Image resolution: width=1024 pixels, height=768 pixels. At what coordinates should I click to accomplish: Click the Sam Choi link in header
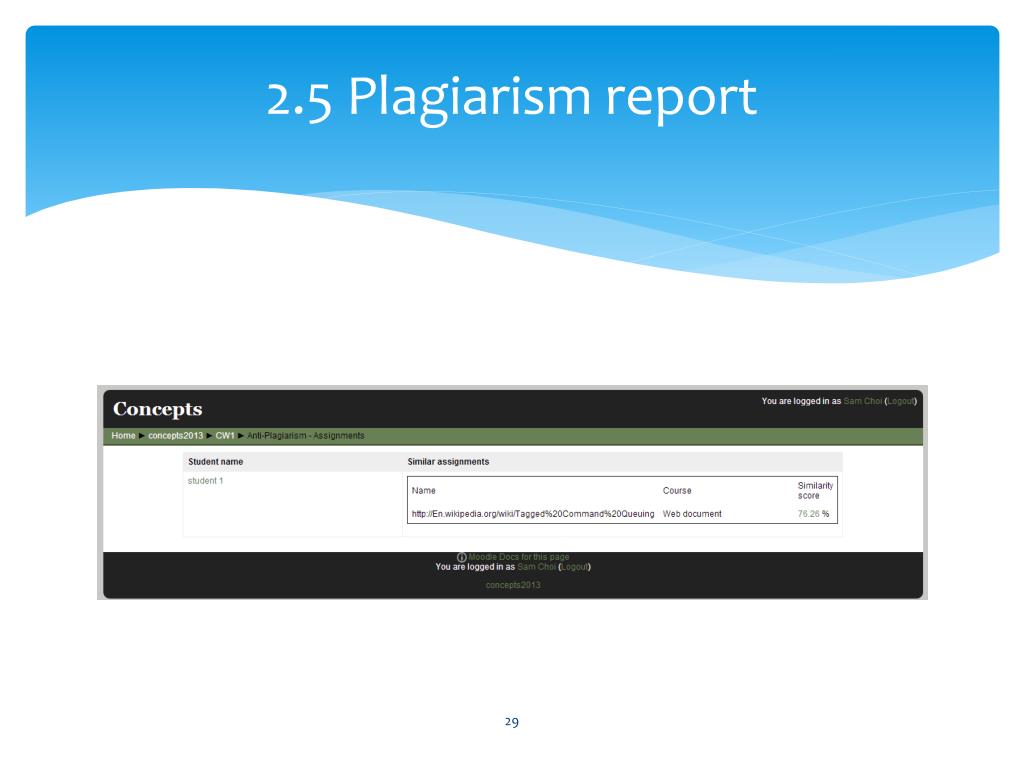tap(862, 401)
